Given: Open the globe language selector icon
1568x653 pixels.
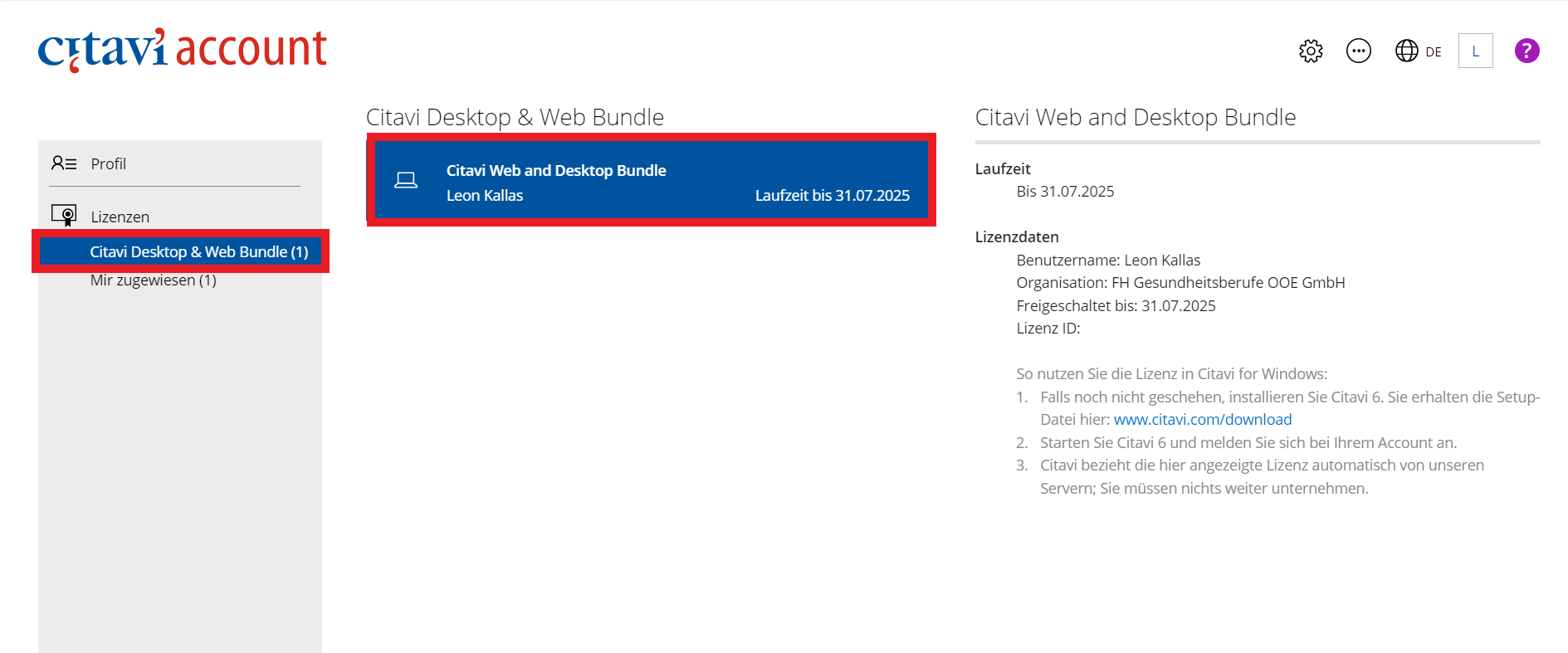Looking at the screenshot, I should pyautogui.click(x=1407, y=51).
